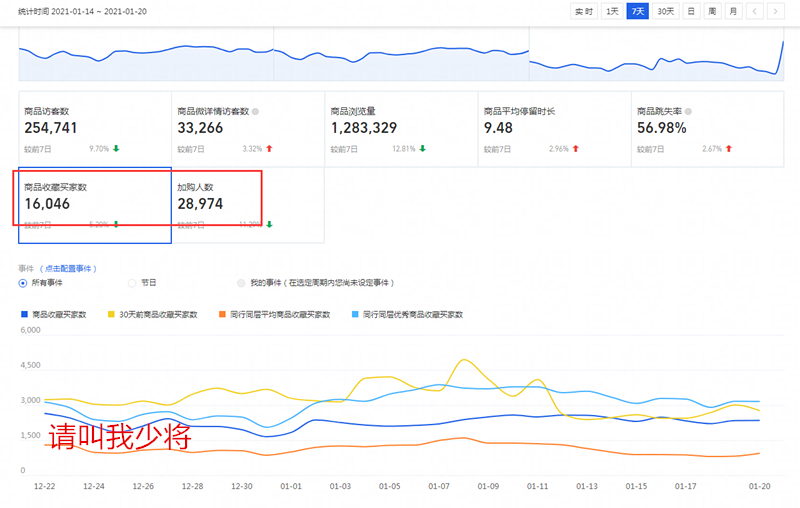Click the 6,000 y-axis label

tap(30, 330)
